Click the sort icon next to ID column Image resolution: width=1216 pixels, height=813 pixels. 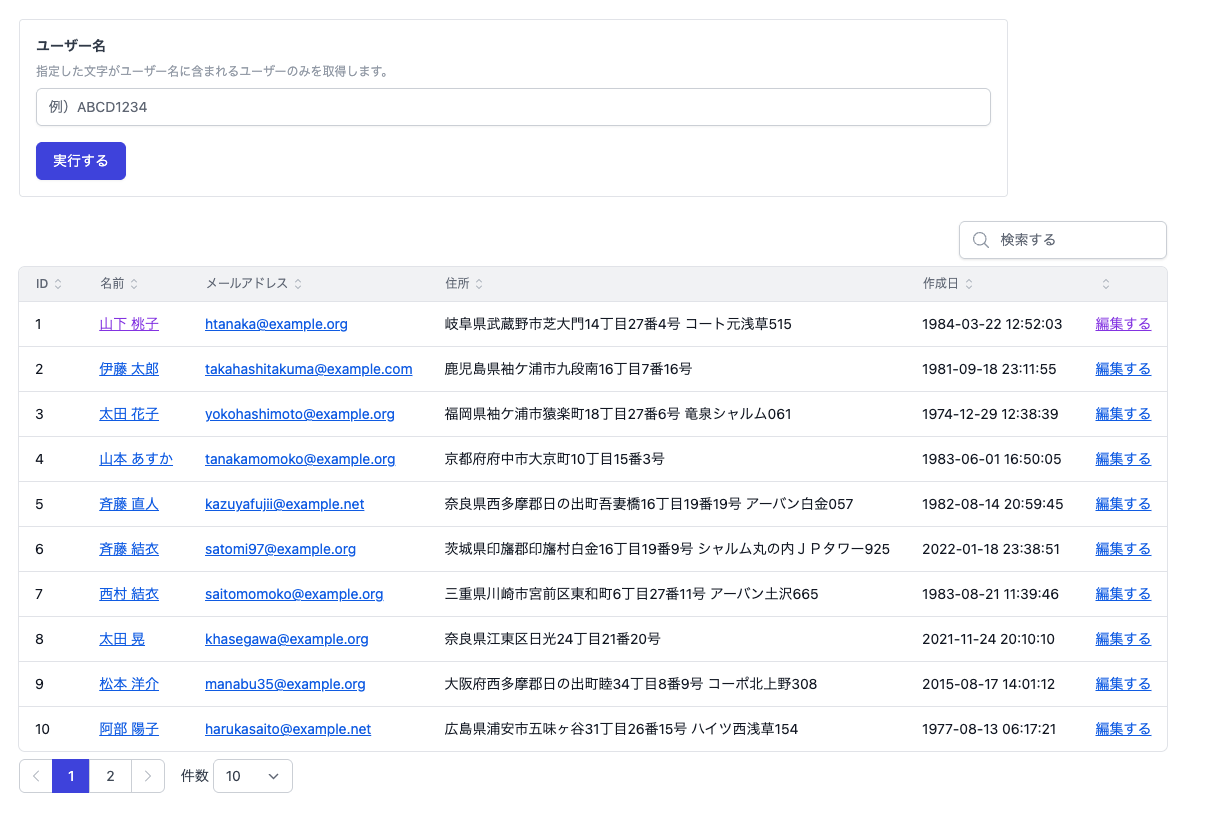(x=58, y=284)
